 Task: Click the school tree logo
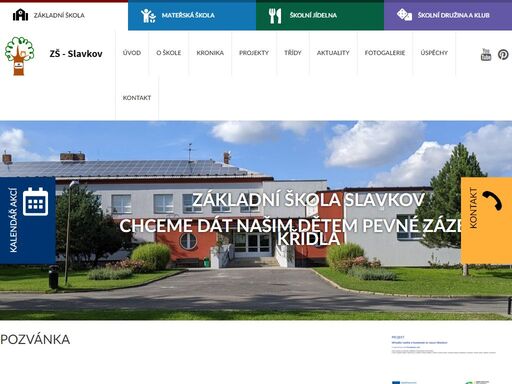coord(19,56)
